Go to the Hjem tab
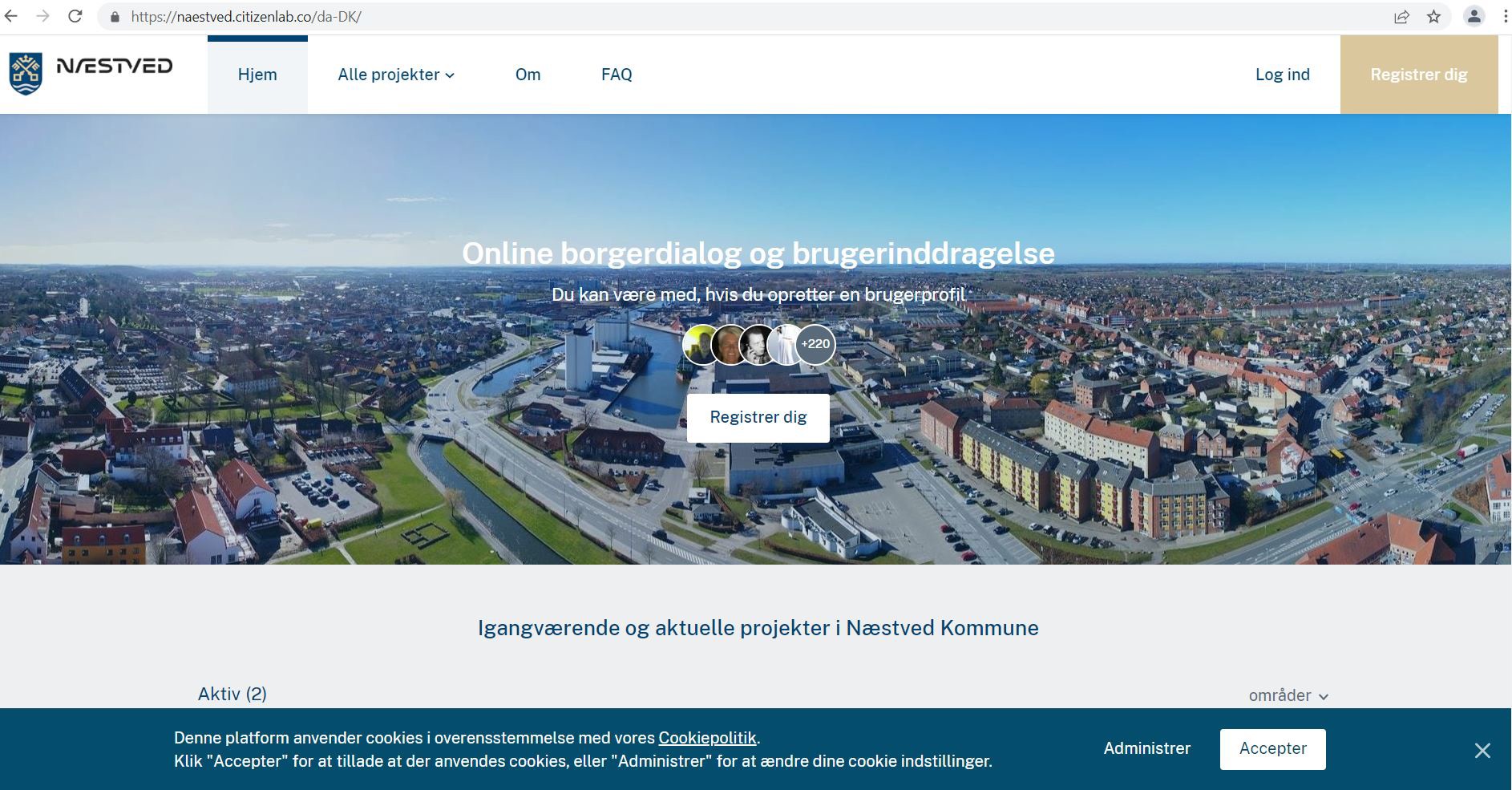The image size is (1512, 790). click(257, 75)
